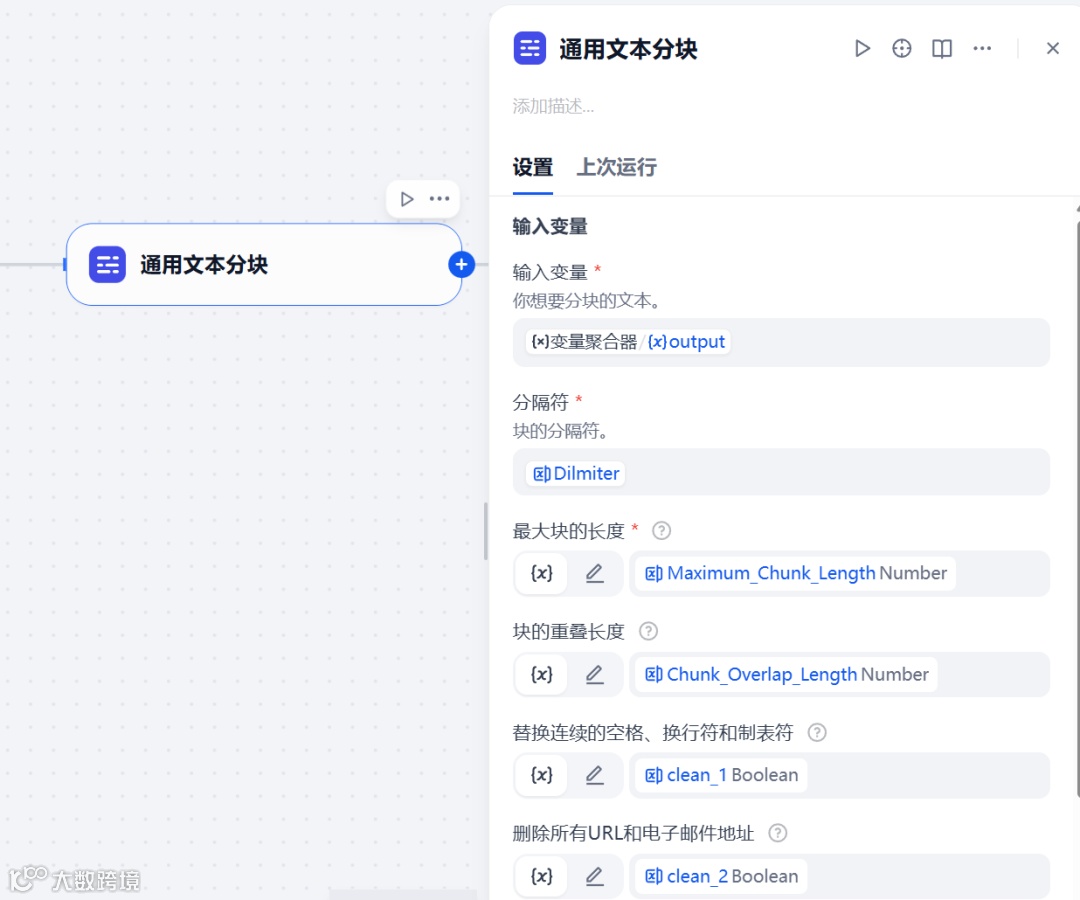Click the panel resize handle on left edge
The width and height of the screenshot is (1080, 900).
click(486, 530)
